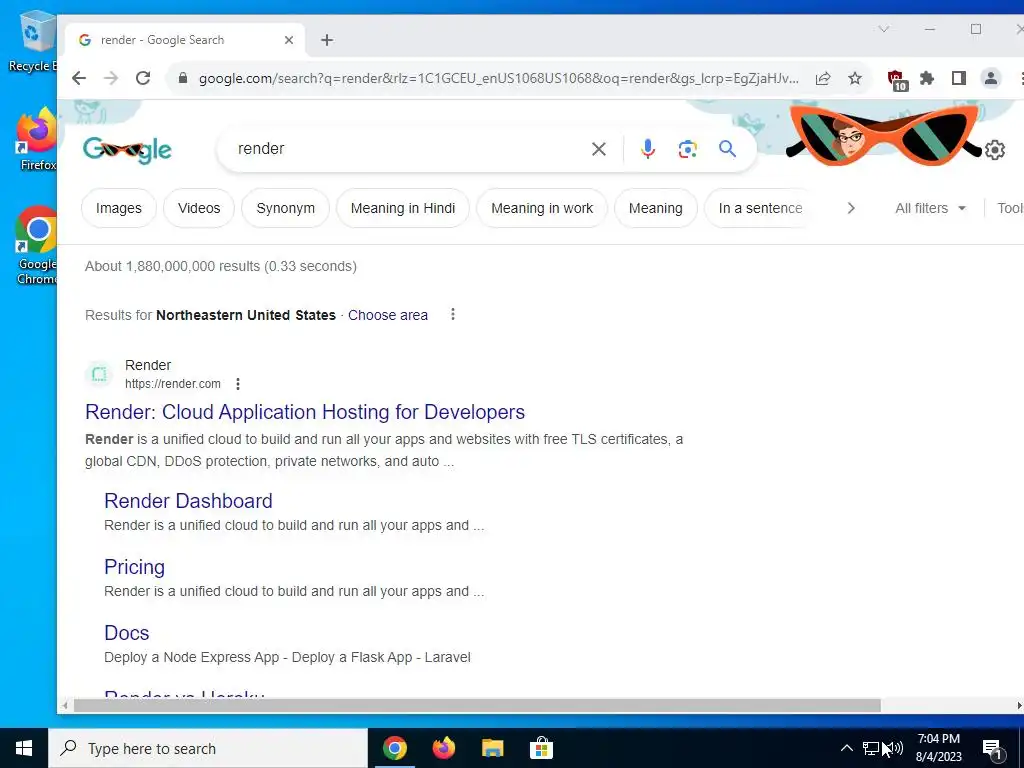Open options for Northeastern United States location
The height and width of the screenshot is (768, 1024).
[x=453, y=315]
